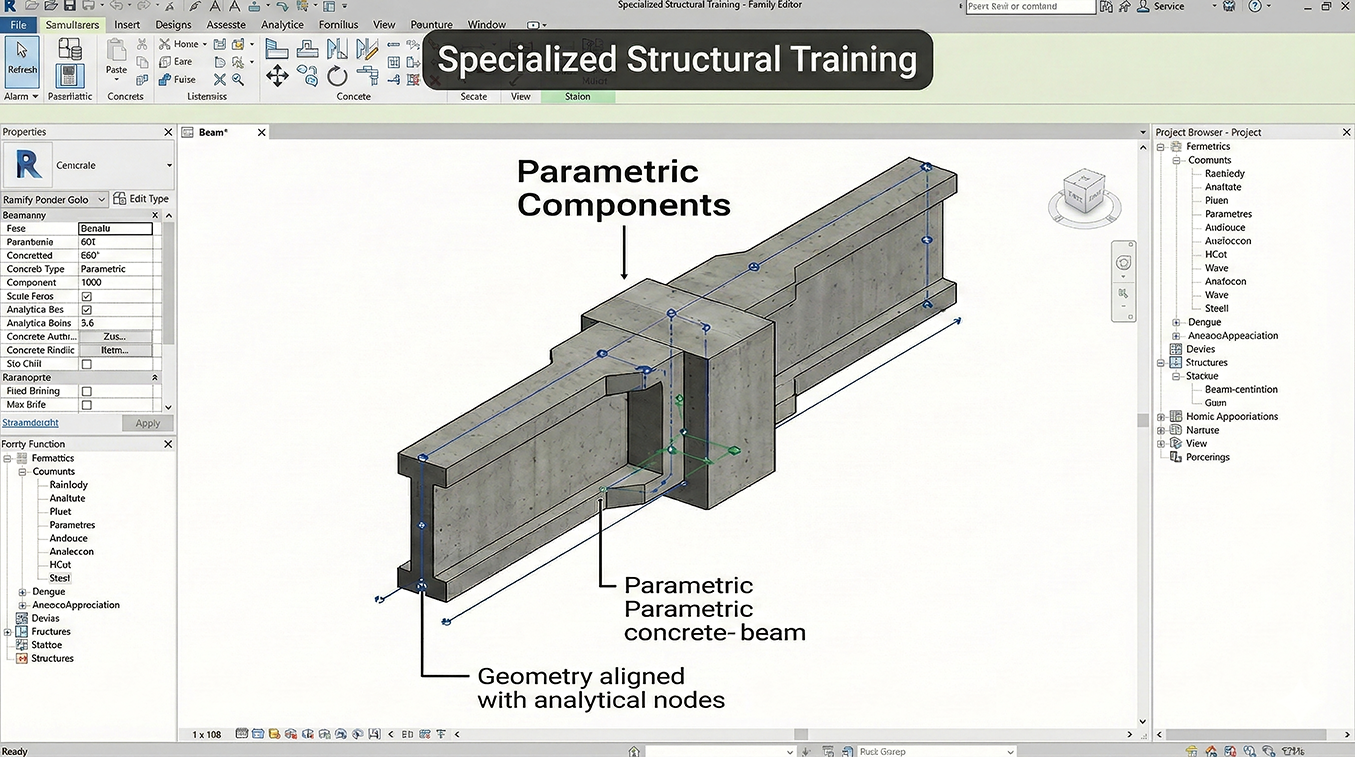Image resolution: width=1355 pixels, height=757 pixels.
Task: Open the Analytice menu in the menu bar
Action: 281,24
